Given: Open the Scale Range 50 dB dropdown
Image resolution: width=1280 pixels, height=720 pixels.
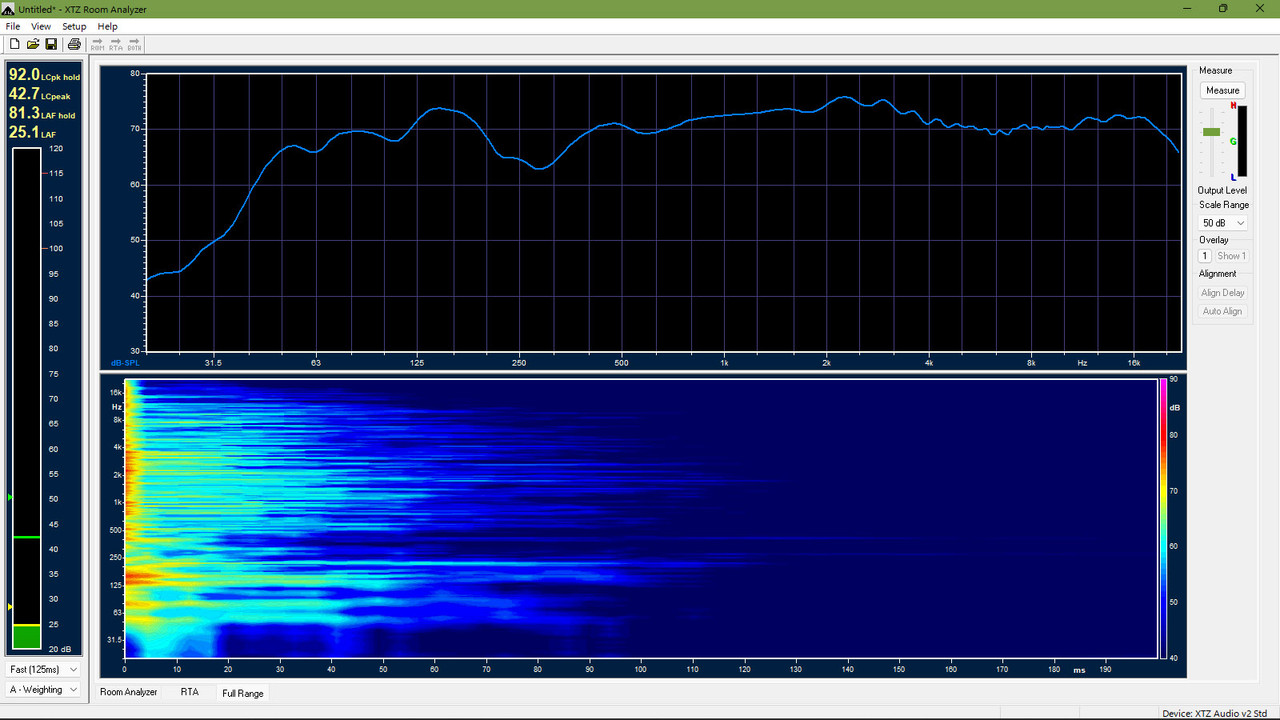Looking at the screenshot, I should (1223, 223).
